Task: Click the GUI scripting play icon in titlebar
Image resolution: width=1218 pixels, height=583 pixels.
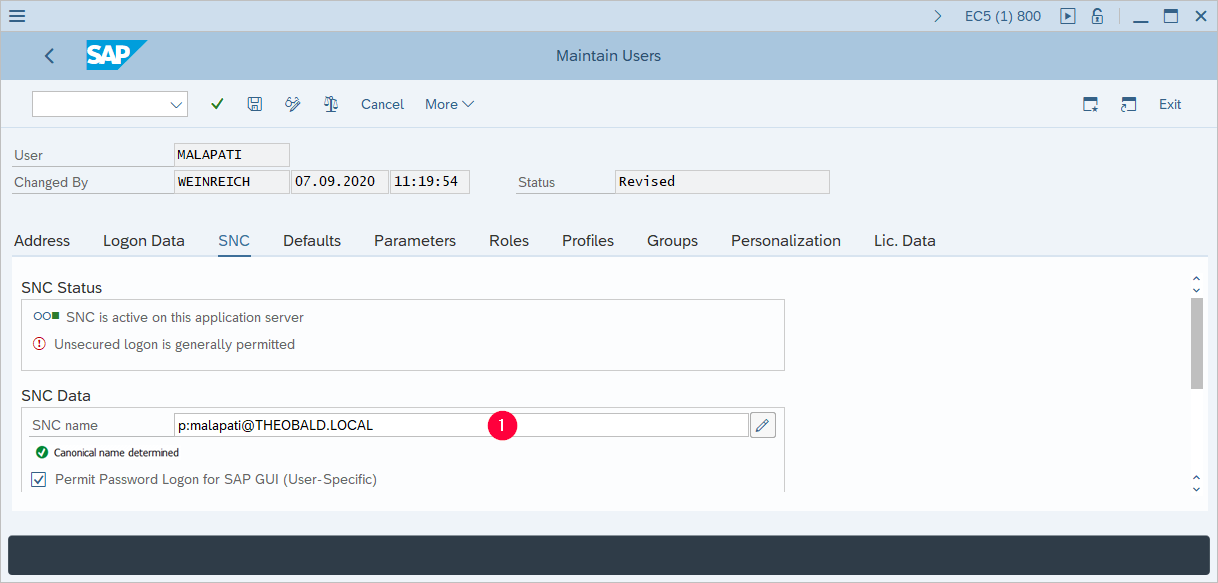Action: tap(1067, 16)
